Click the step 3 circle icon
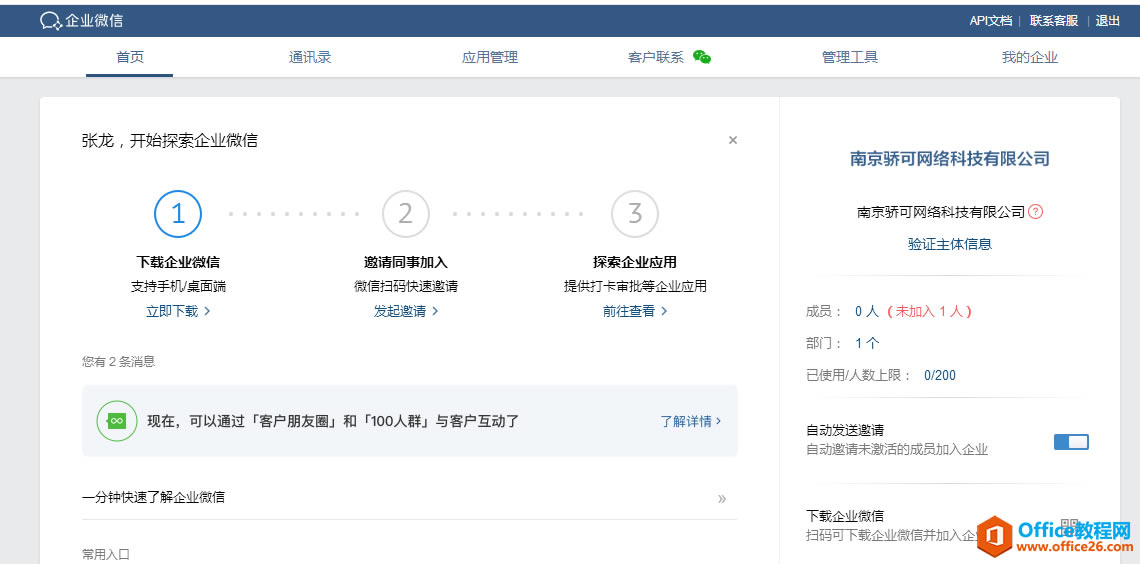This screenshot has width=1140, height=564. click(x=635, y=214)
